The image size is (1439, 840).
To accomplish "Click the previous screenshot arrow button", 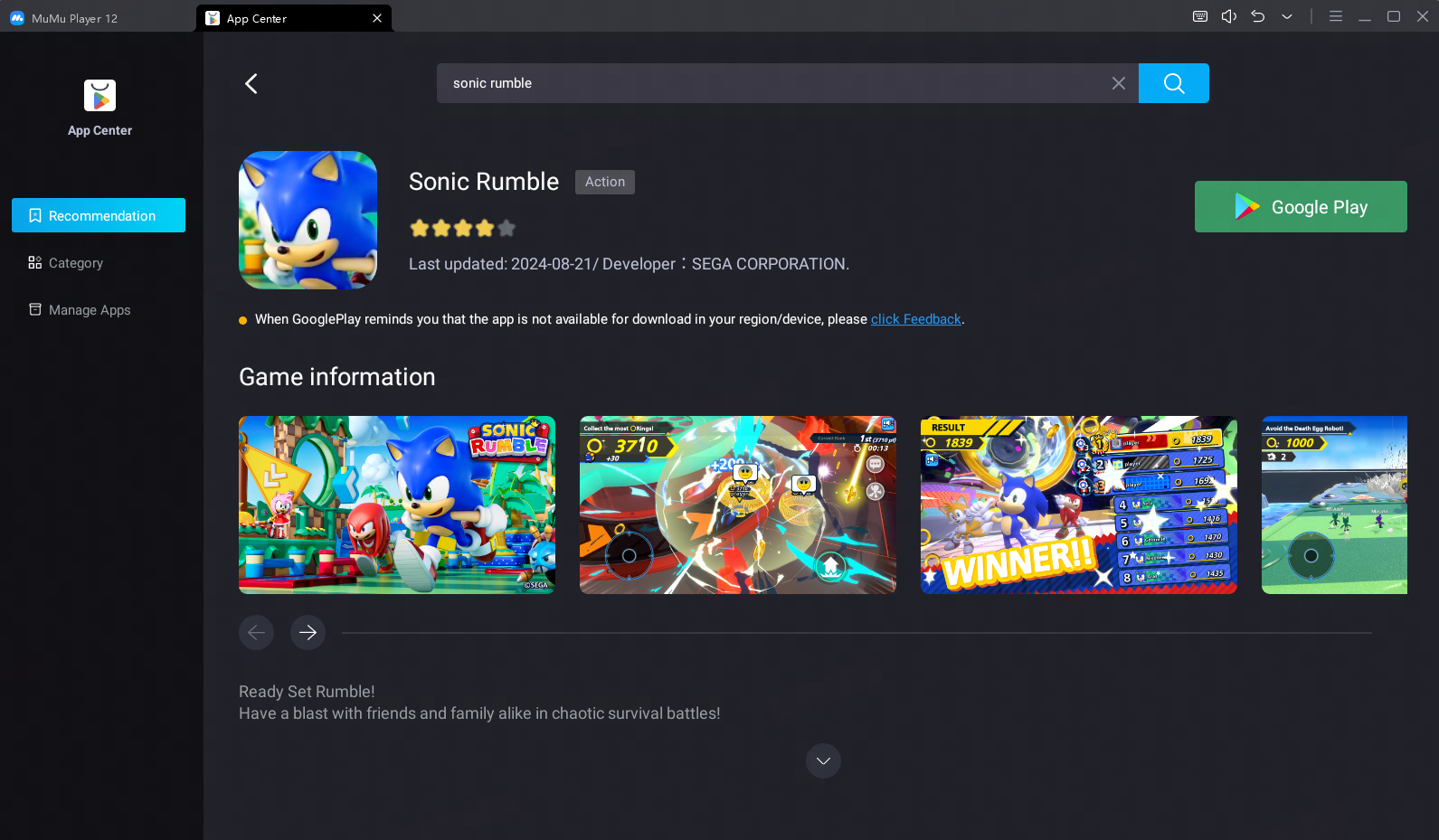I will [256, 632].
